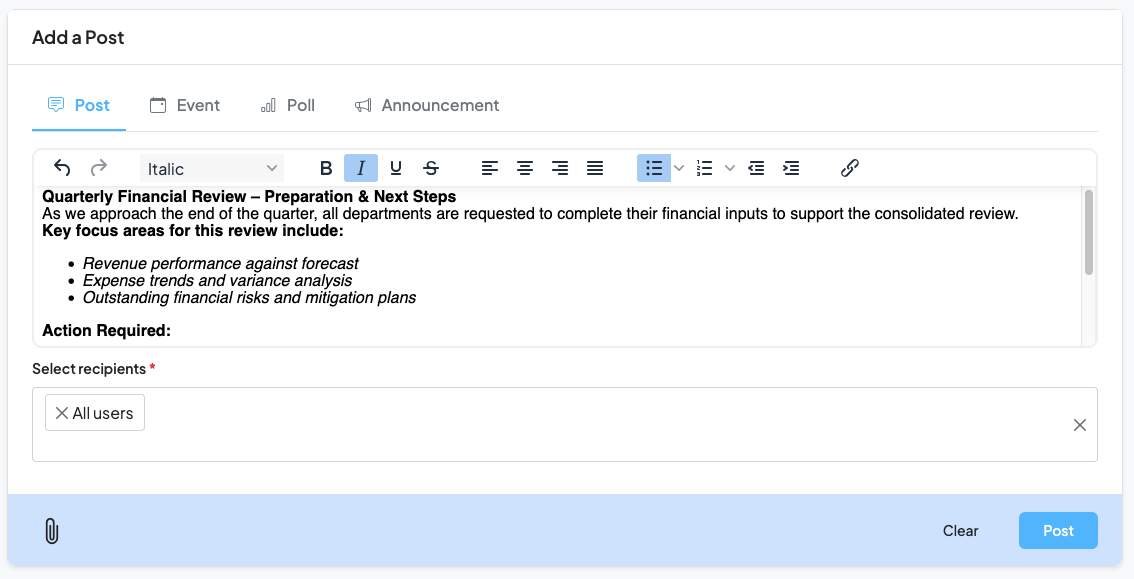
Task: Attach a file with the paperclip icon
Action: 52,531
